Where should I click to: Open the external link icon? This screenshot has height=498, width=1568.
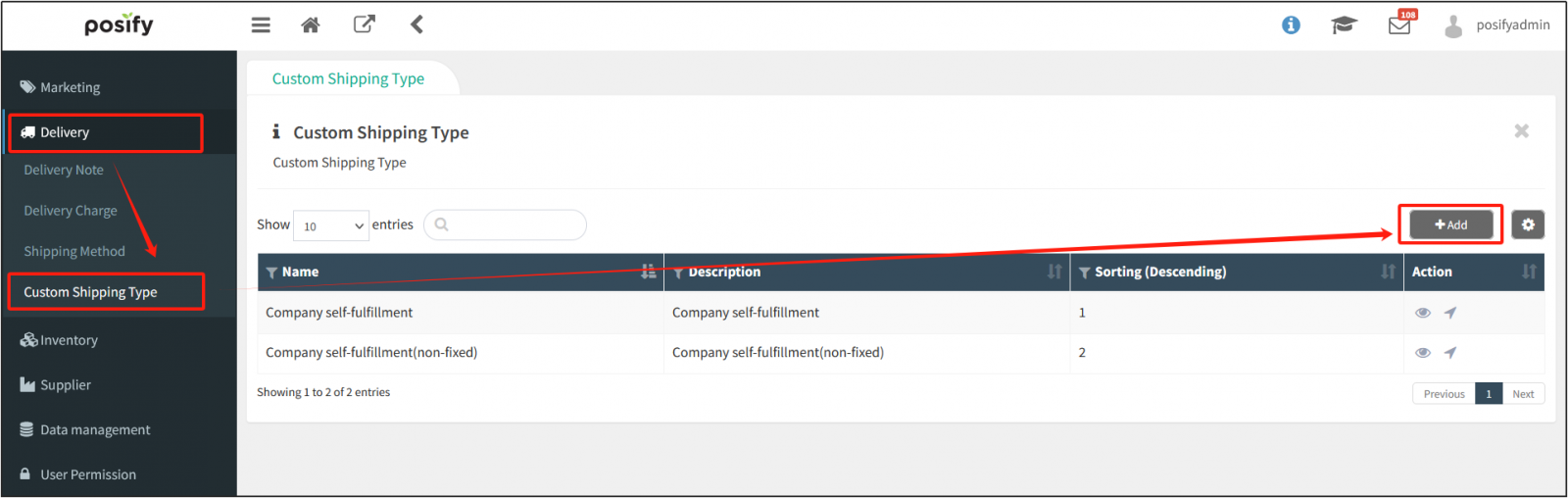364,25
